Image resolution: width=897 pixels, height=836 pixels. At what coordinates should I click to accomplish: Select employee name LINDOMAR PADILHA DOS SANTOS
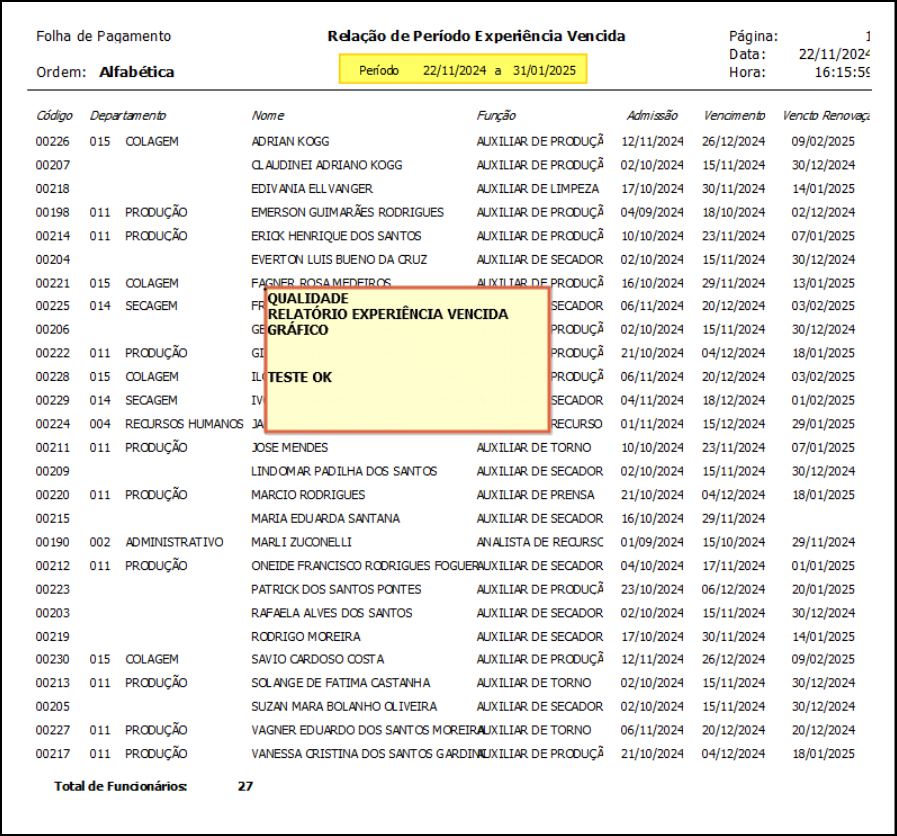(344, 472)
